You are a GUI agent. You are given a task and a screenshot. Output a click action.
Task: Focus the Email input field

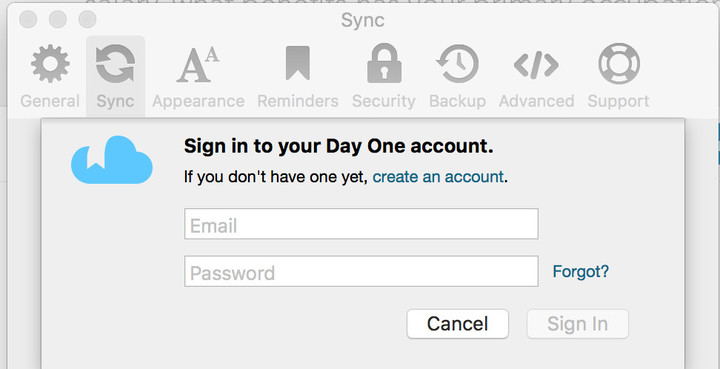(361, 224)
